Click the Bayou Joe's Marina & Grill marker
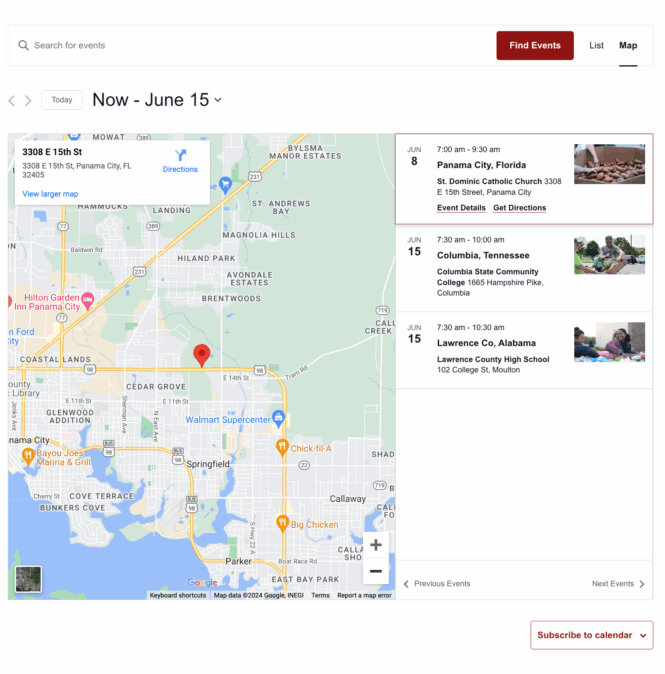 tap(28, 456)
